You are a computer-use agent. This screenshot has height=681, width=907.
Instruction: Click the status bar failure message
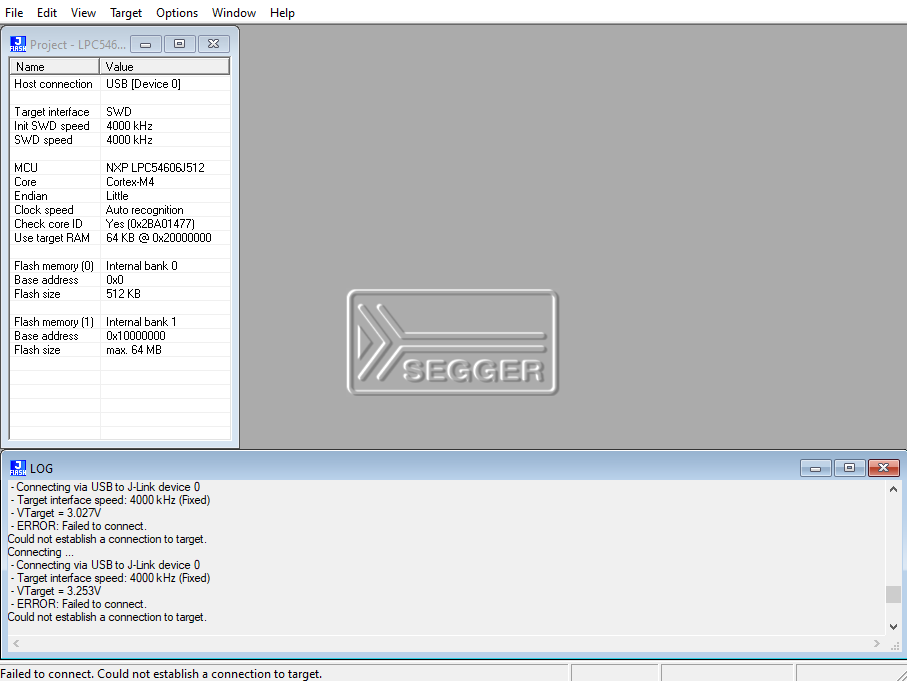point(161,673)
